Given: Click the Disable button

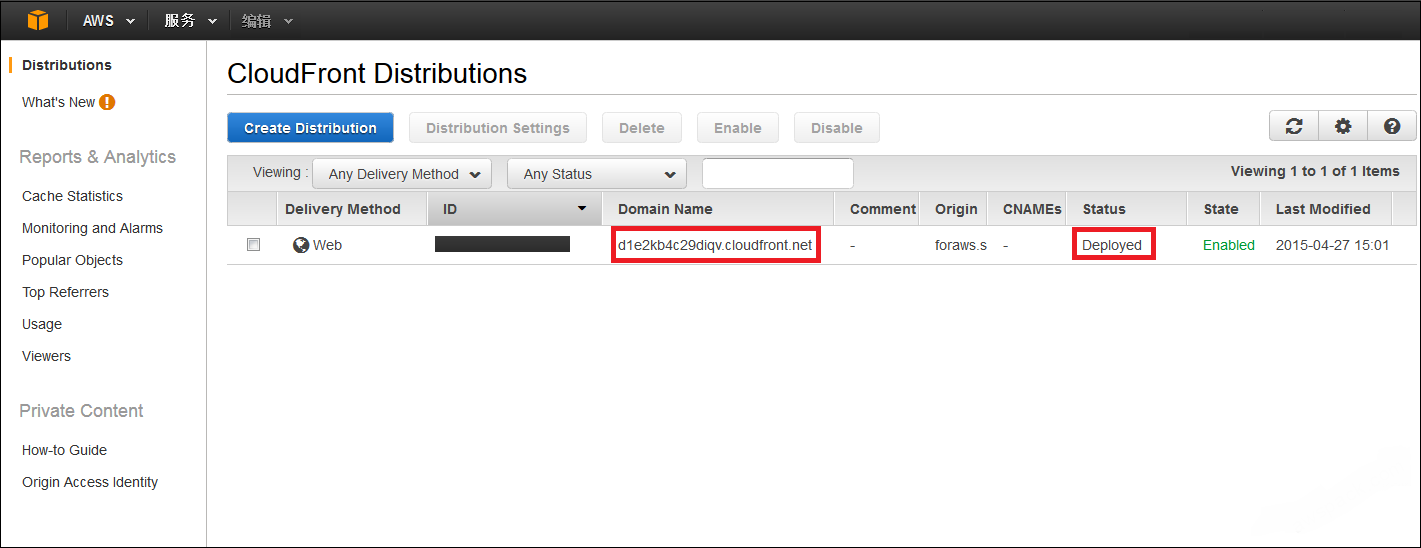Looking at the screenshot, I should coord(837,128).
